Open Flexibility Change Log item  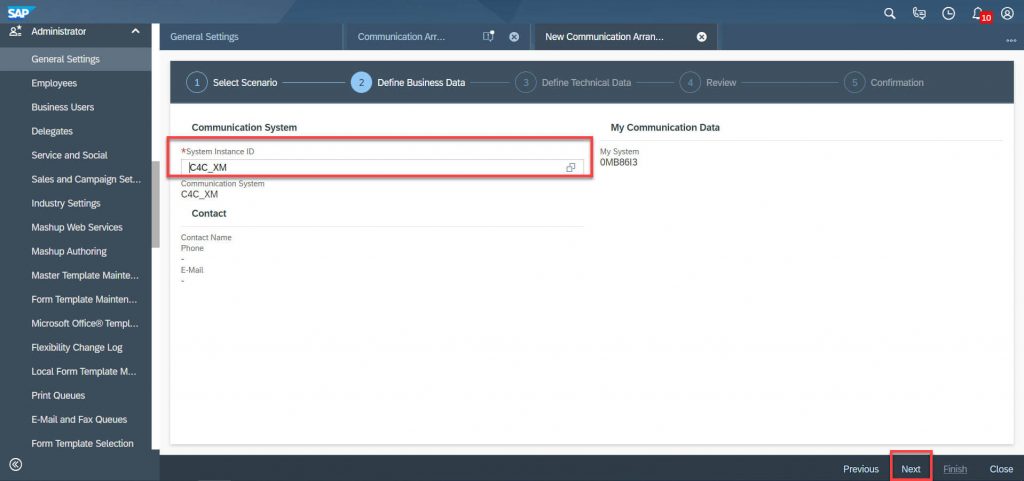point(76,347)
